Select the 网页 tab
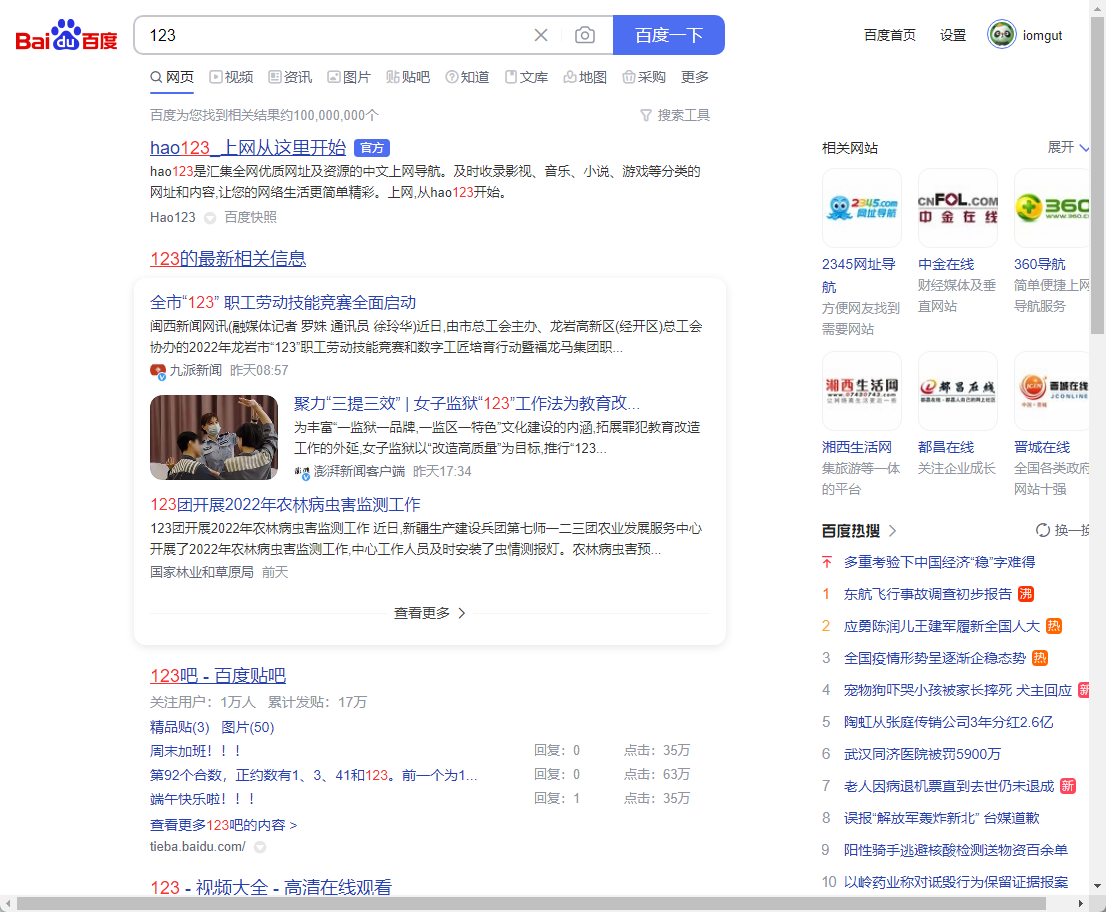This screenshot has width=1106, height=912. pyautogui.click(x=172, y=77)
